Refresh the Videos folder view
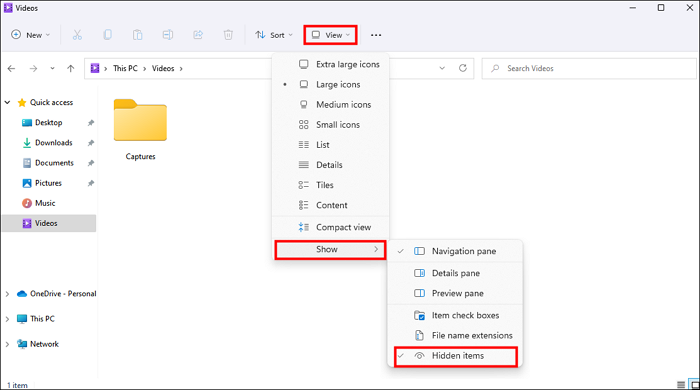 click(x=463, y=68)
